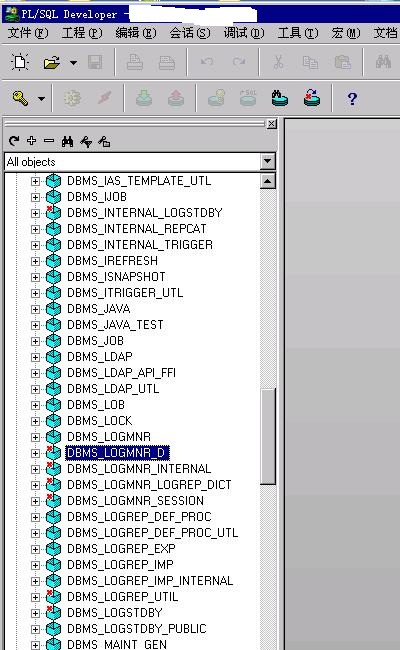Viewport: 400px width, 650px height.
Task: Click the Commit green down-arrow icon
Action: (144, 98)
